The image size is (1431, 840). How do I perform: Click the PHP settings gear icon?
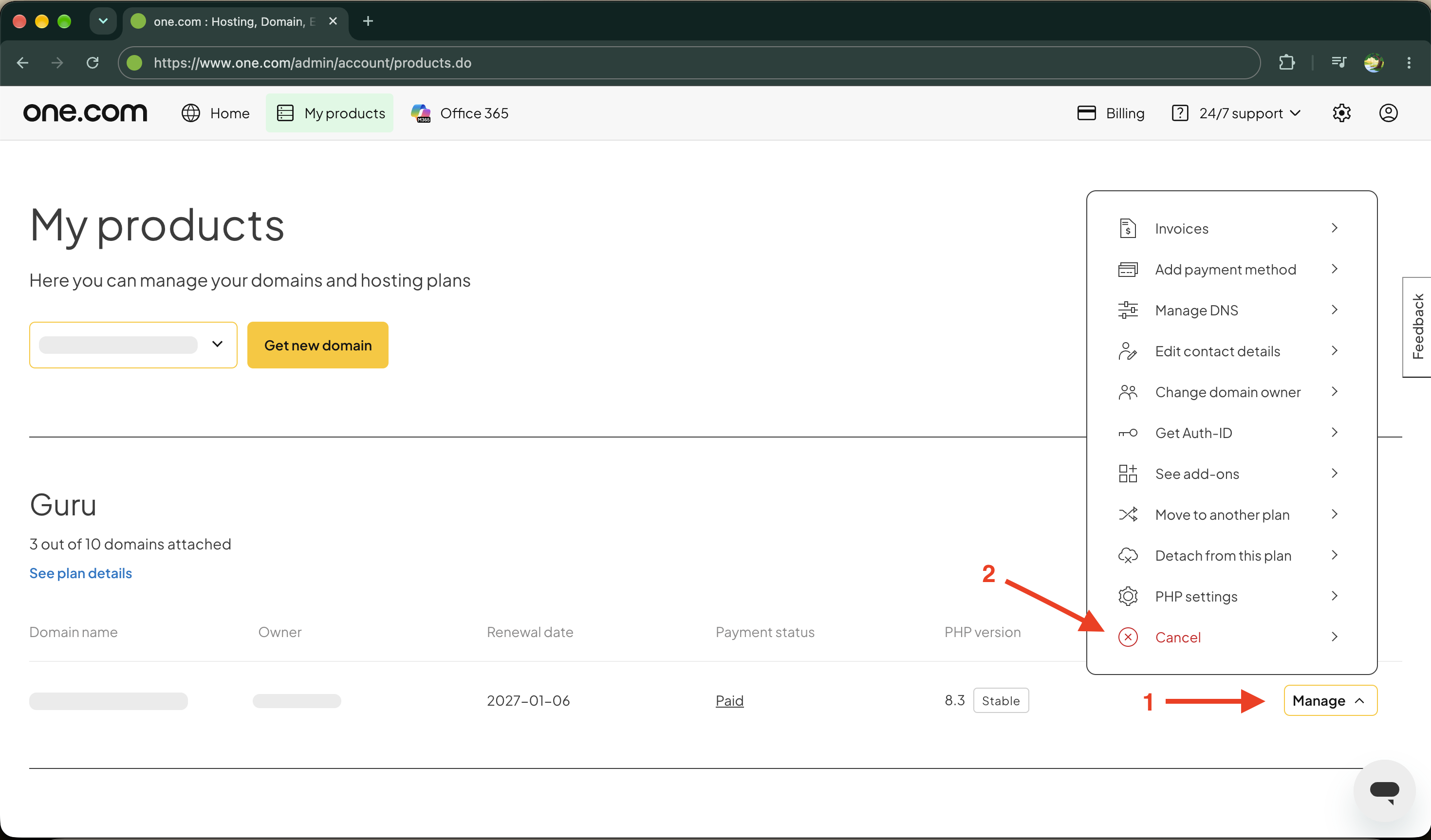(x=1128, y=596)
